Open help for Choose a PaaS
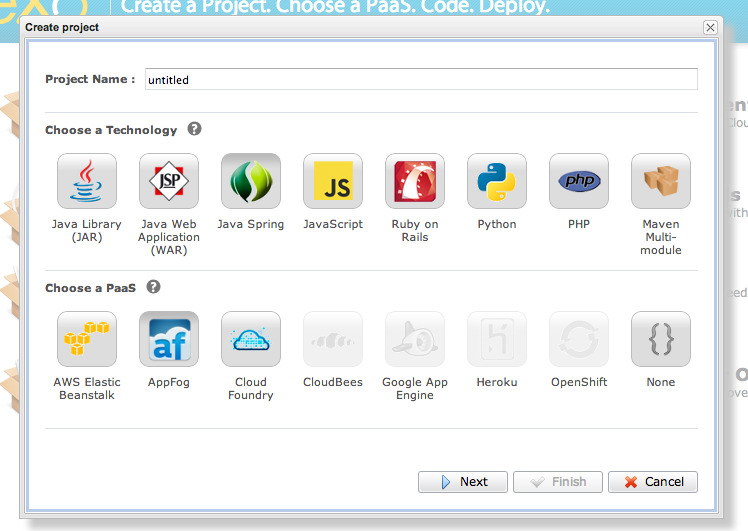The width and height of the screenshot is (748, 531). coord(153,287)
